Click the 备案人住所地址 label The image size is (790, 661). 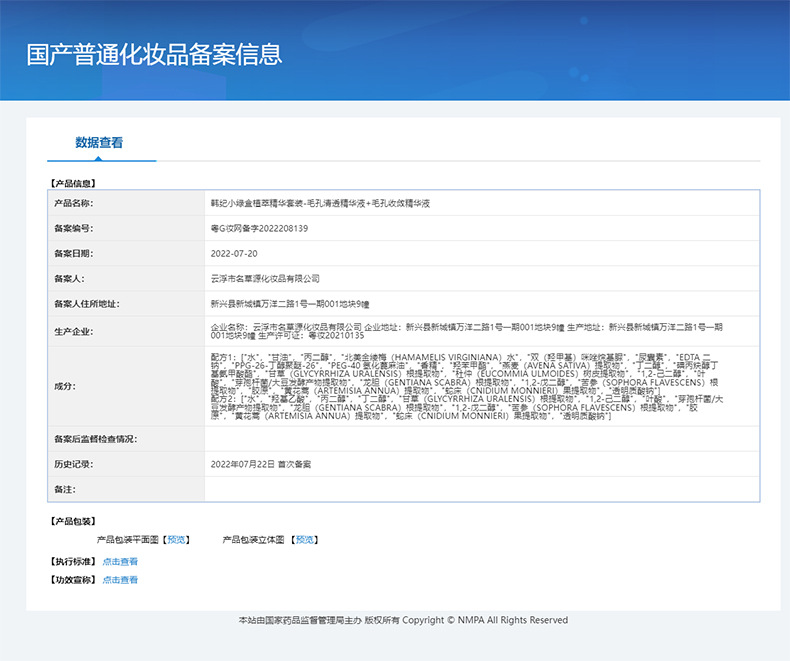click(87, 304)
